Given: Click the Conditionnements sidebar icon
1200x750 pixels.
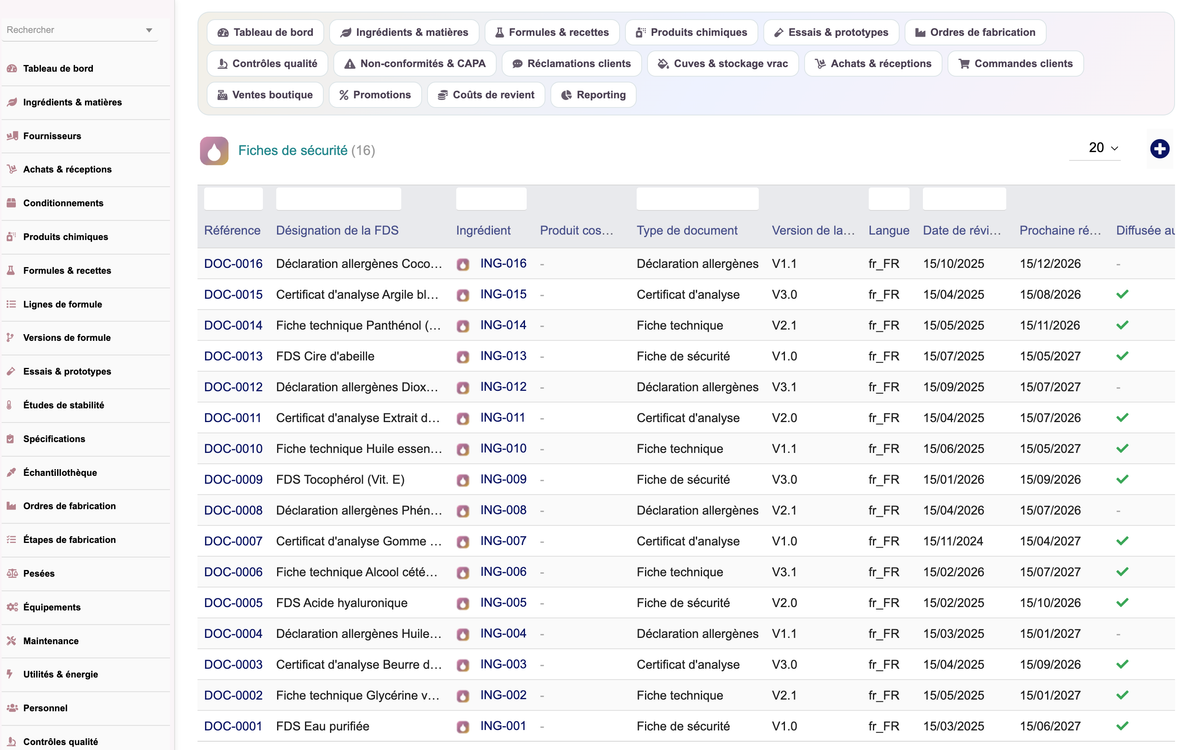Looking at the screenshot, I should tap(12, 203).
